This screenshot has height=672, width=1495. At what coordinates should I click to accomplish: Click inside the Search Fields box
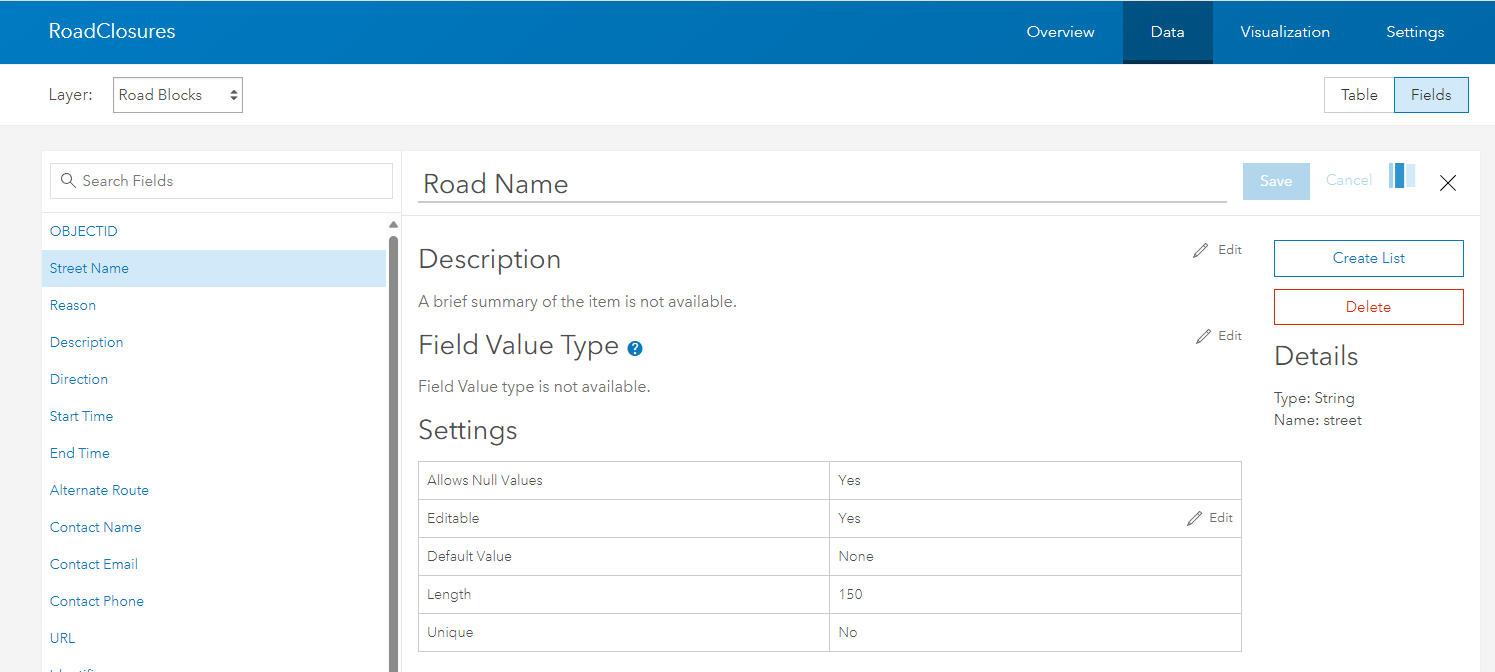220,180
